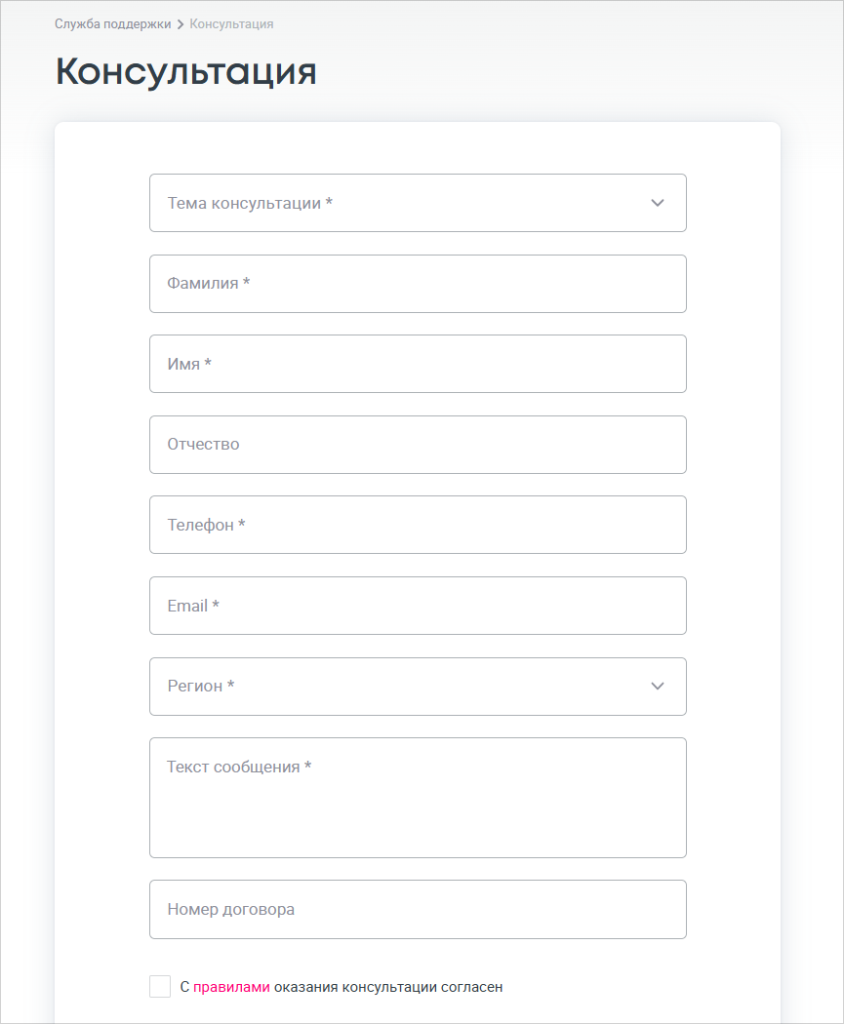Open the 'правилами' rules link
Screen dimensions: 844x1024
coord(231,987)
